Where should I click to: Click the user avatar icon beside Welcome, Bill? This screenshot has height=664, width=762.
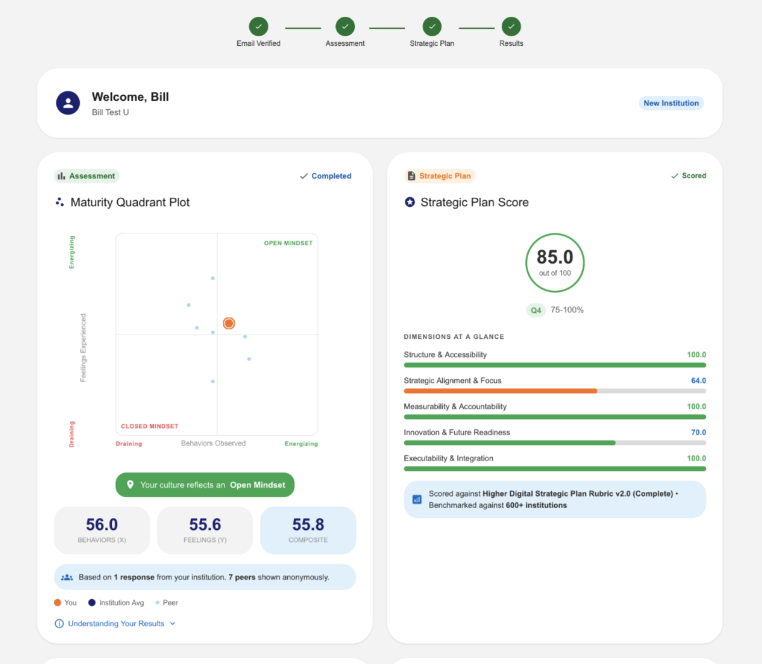68,103
